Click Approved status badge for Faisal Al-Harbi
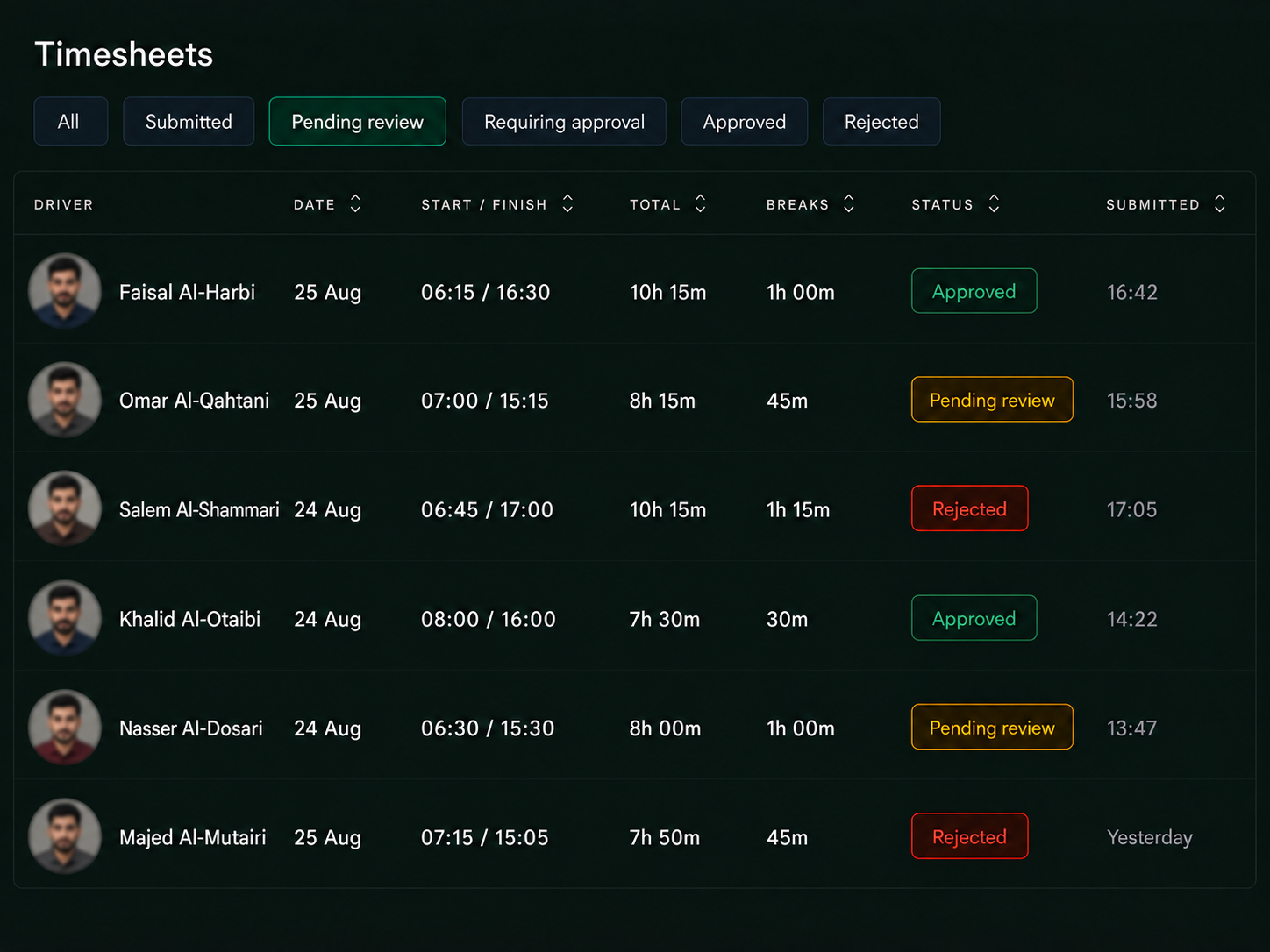The image size is (1270, 952). point(974,291)
